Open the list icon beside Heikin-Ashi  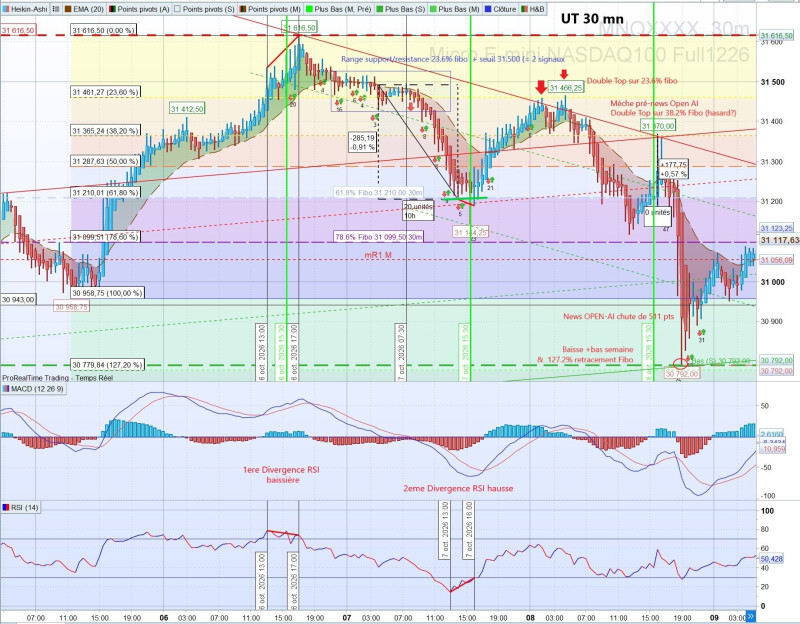pyautogui.click(x=56, y=9)
